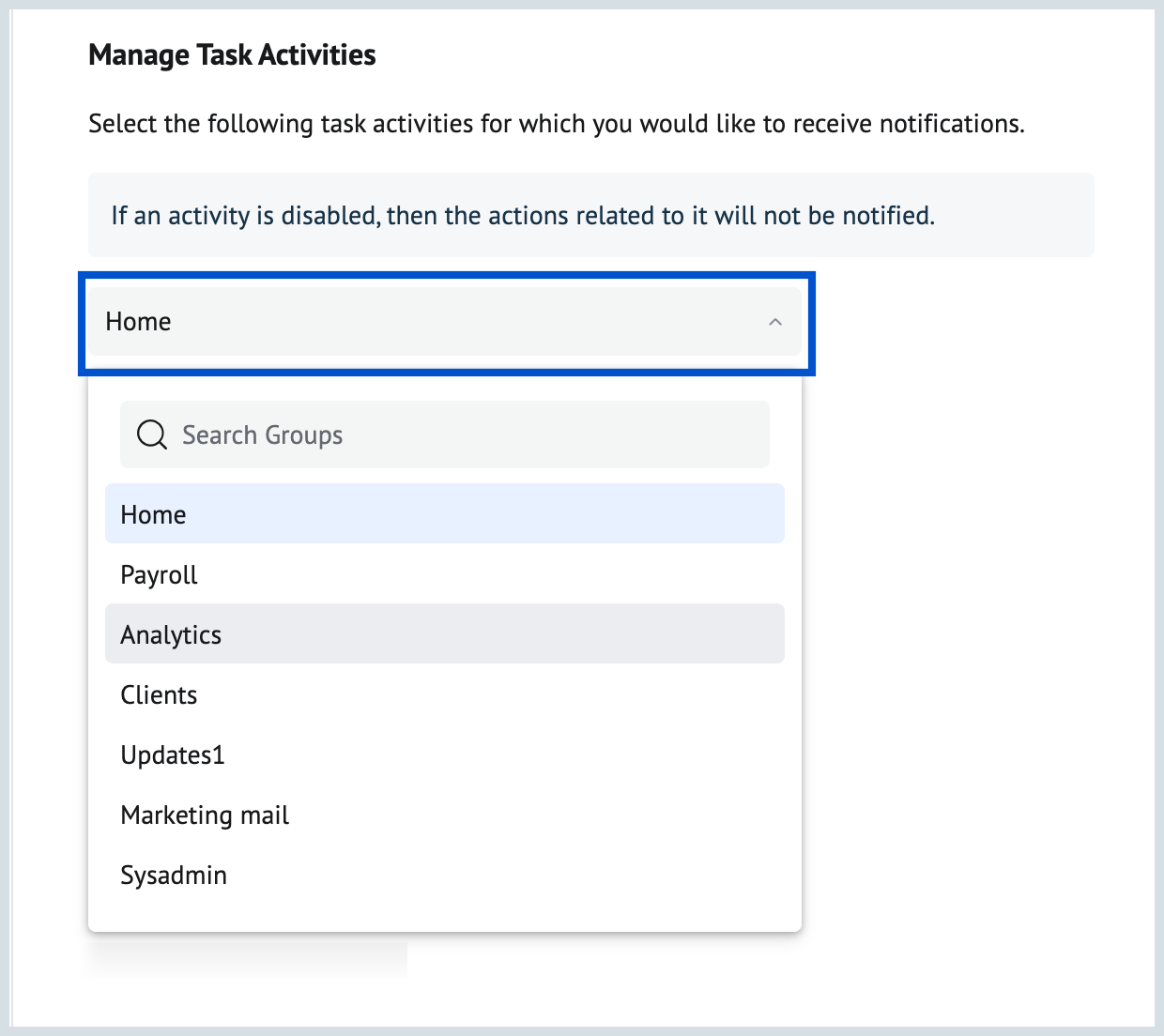Click the Home group selector box
Screen dimensions: 1164x1036
(x=445, y=322)
